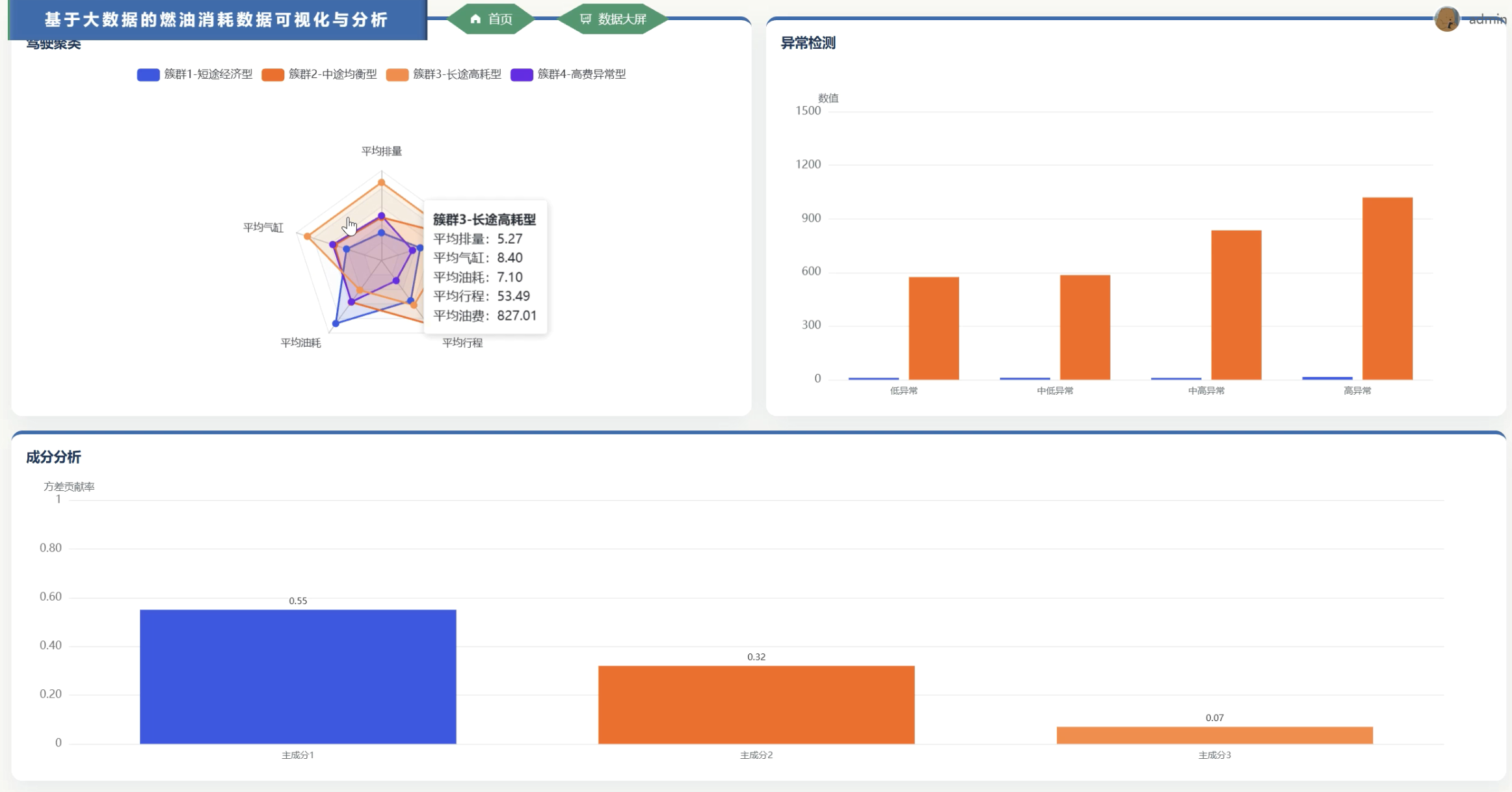The height and width of the screenshot is (792, 1512).
Task: Click the 0.55 value label
Action: click(x=298, y=601)
